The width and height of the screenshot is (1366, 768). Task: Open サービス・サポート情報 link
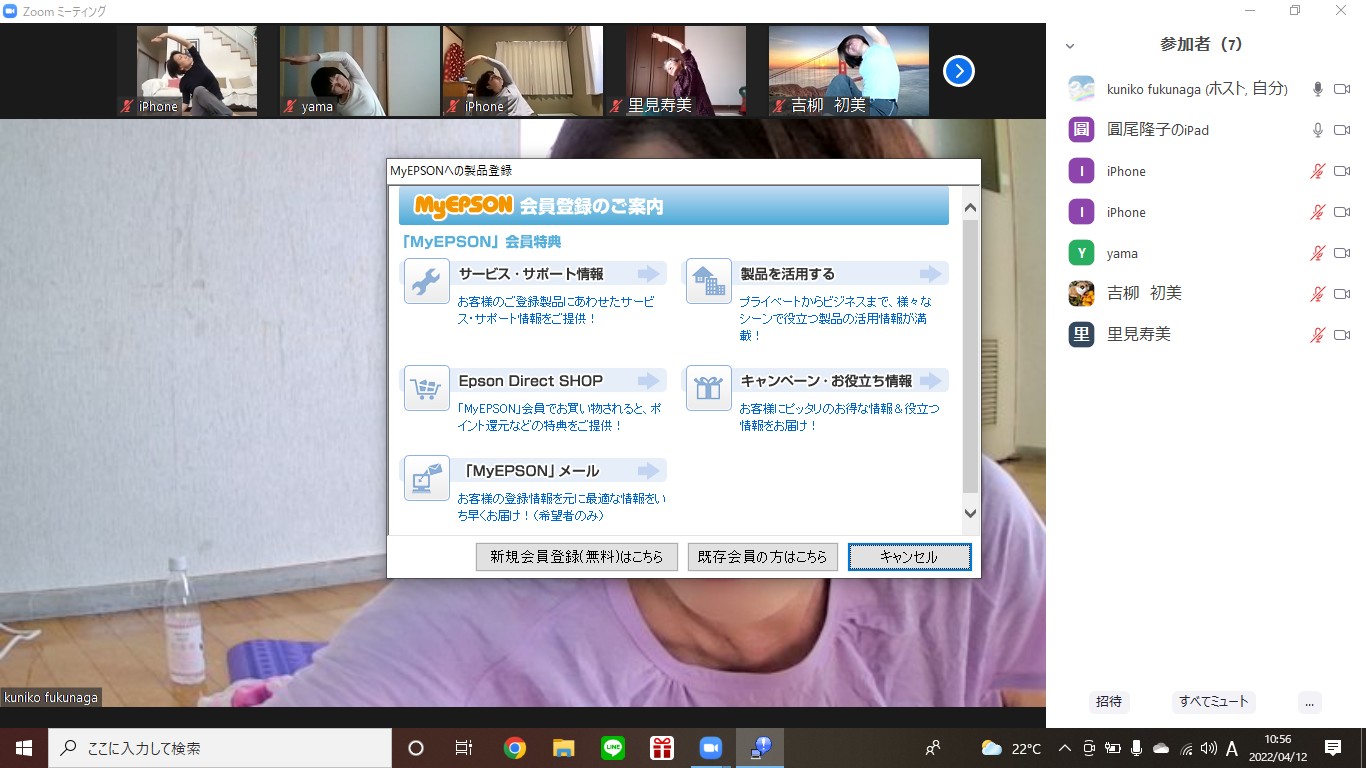531,274
